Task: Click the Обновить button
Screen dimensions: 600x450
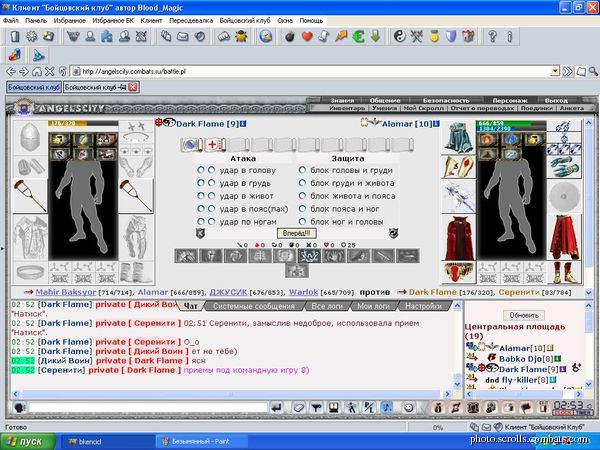Action: [x=524, y=315]
